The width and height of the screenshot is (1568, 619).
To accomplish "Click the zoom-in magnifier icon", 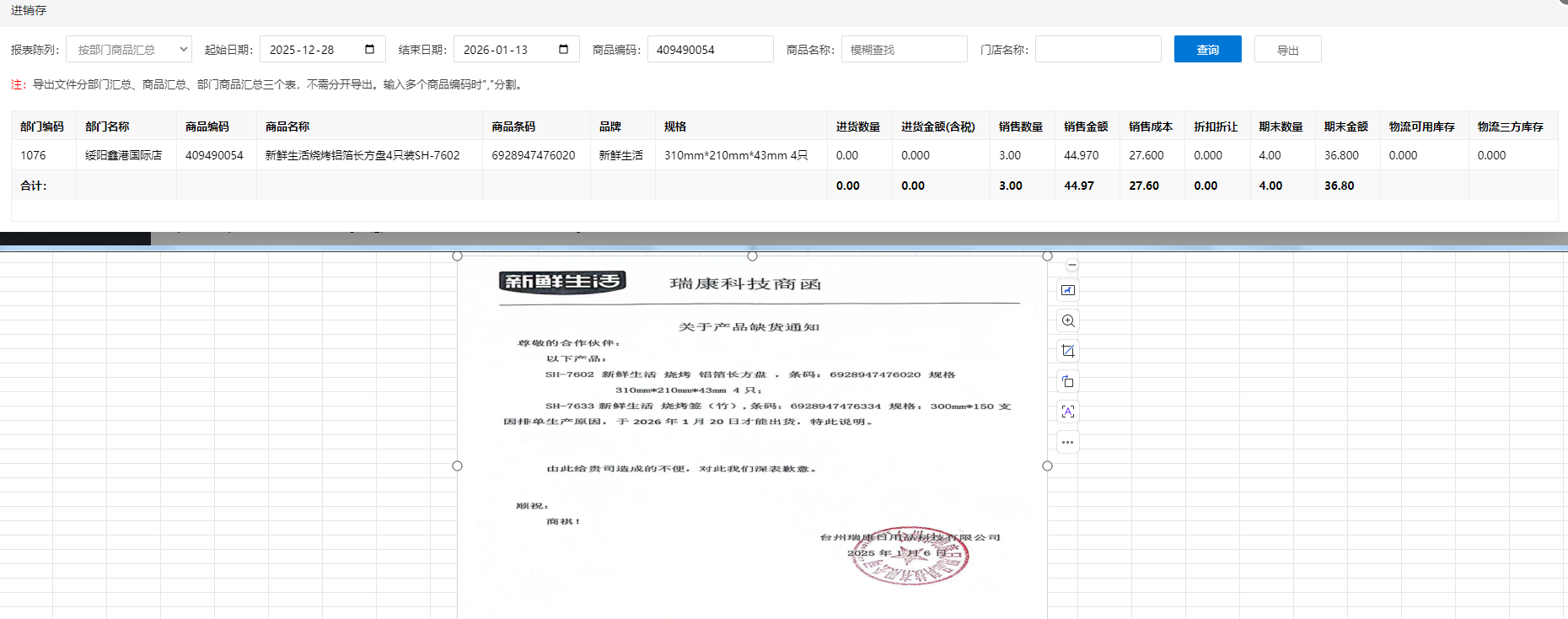I will click(1068, 321).
